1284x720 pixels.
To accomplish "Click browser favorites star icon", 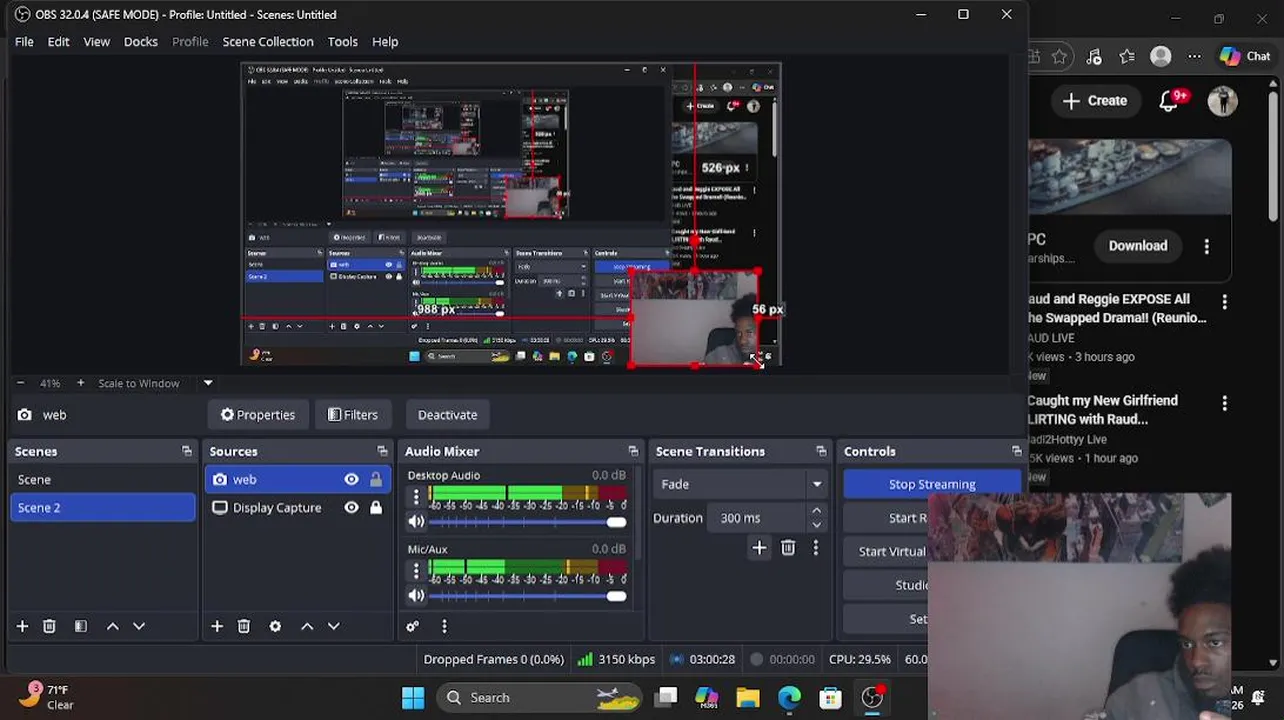I will coord(1060,56).
